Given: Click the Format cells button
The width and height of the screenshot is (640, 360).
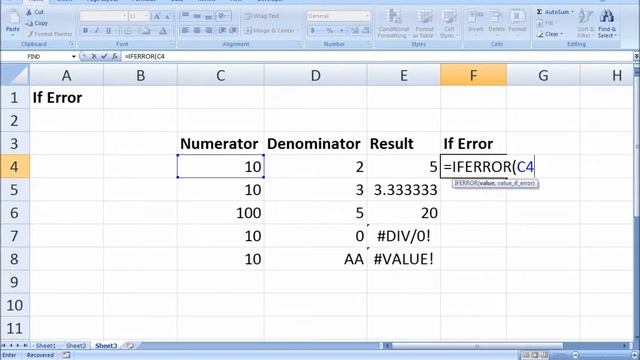Looking at the screenshot, I should coord(517,21).
